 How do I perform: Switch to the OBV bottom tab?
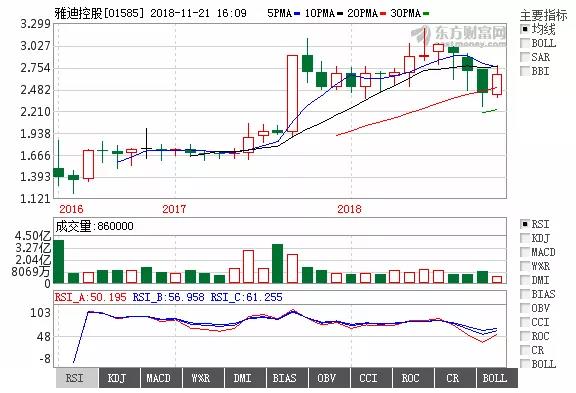coord(329,378)
